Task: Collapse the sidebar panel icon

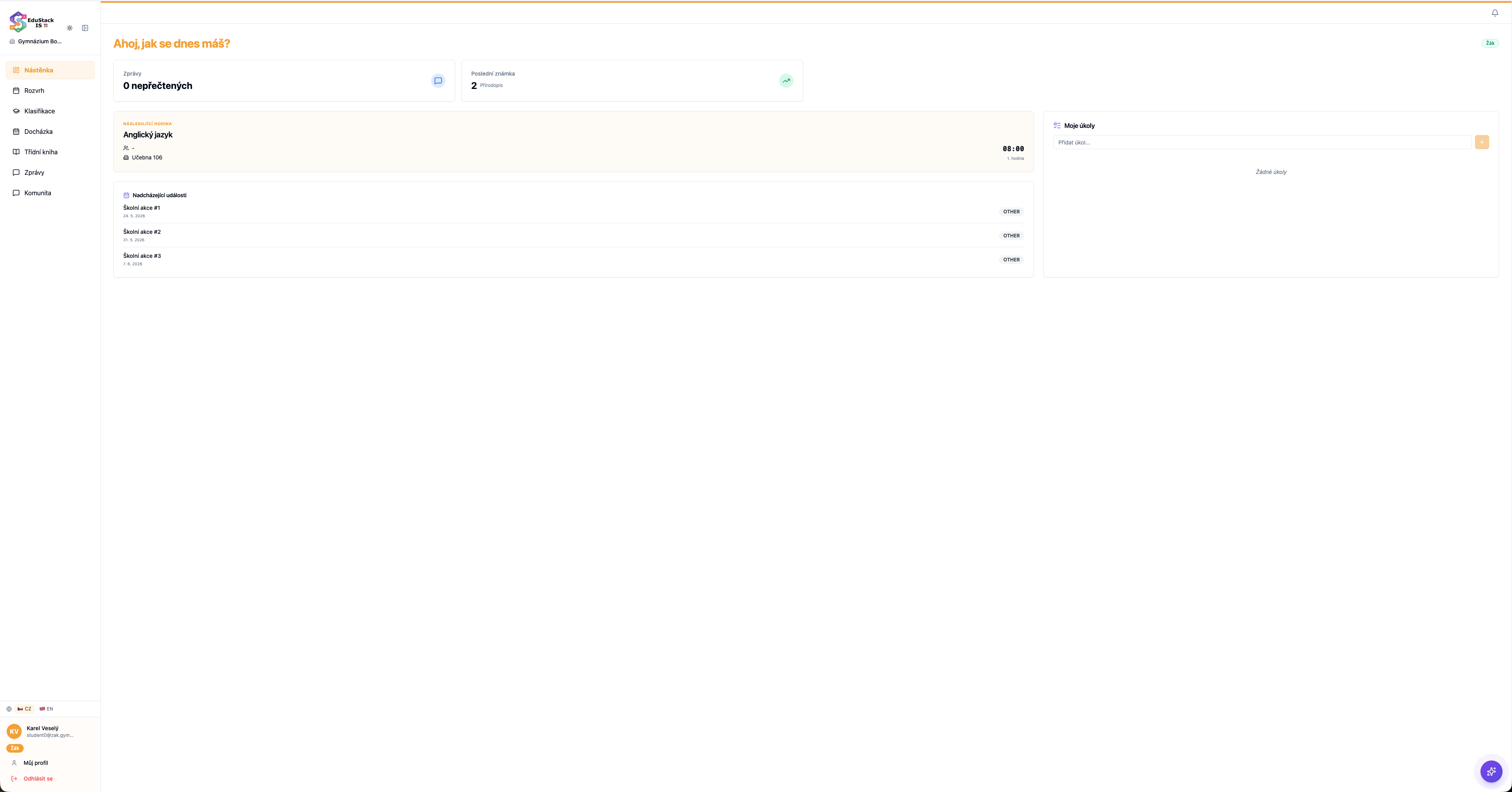Action: click(x=85, y=28)
